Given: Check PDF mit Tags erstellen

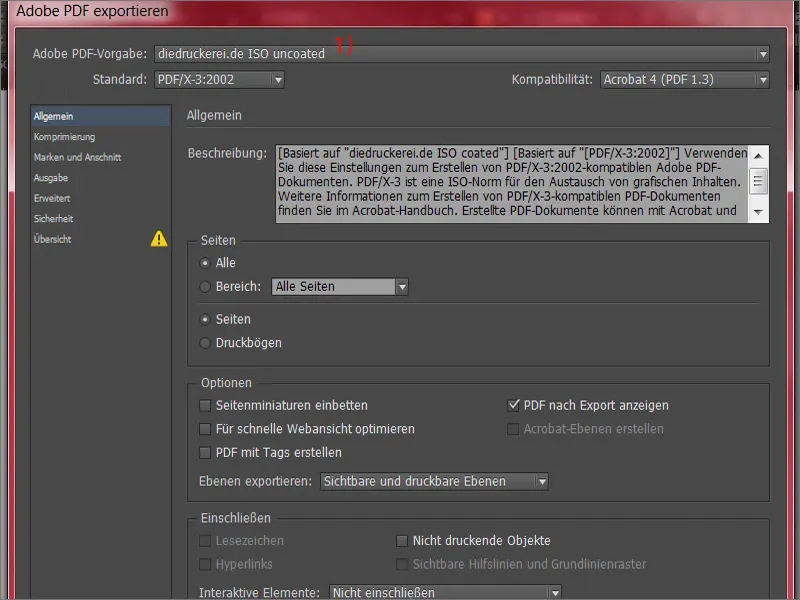Looking at the screenshot, I should pyautogui.click(x=205, y=453).
